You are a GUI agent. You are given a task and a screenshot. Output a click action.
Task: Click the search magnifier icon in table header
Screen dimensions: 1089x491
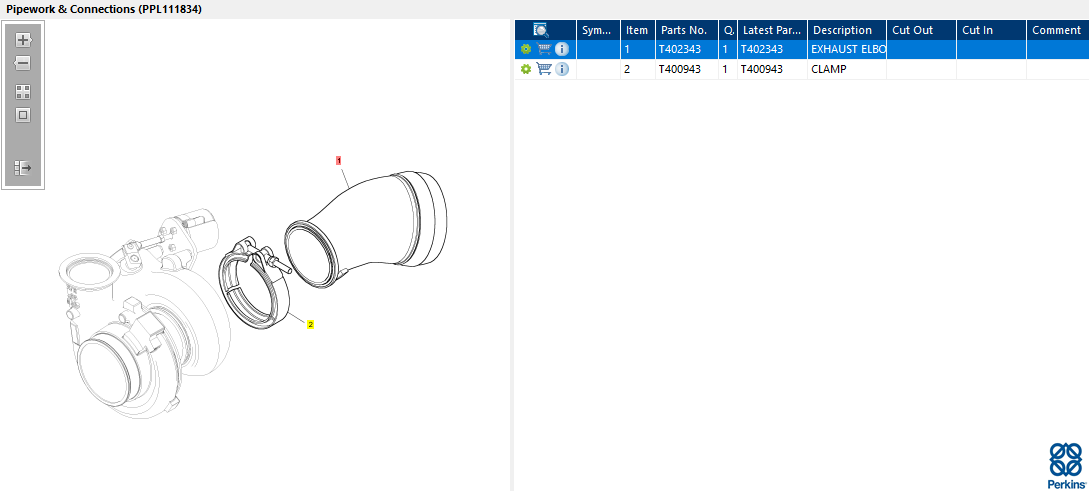pyautogui.click(x=540, y=30)
